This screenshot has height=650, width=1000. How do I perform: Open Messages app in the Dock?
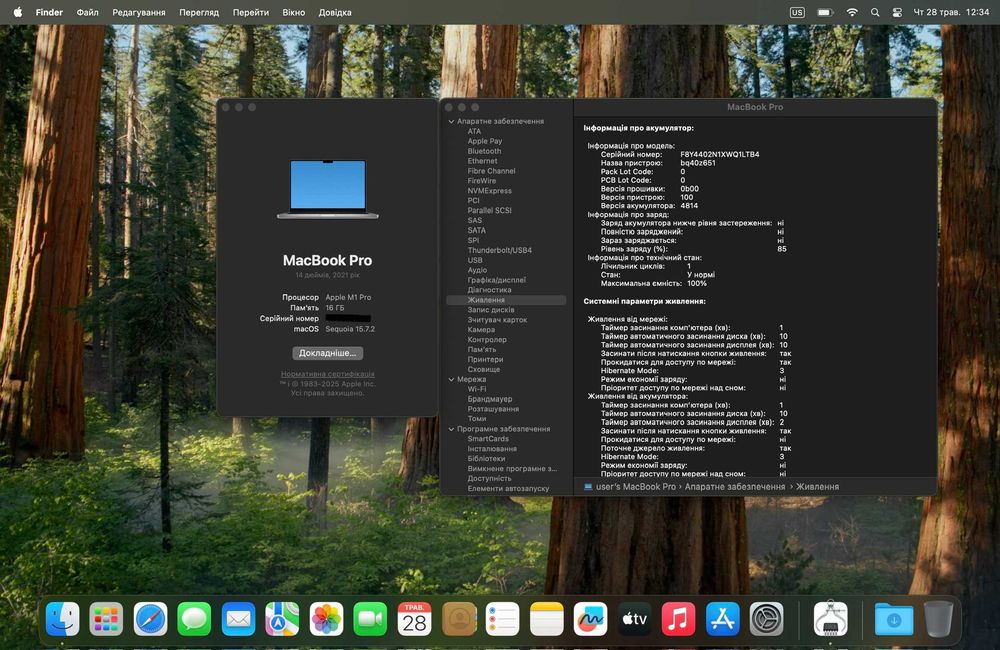(194, 619)
